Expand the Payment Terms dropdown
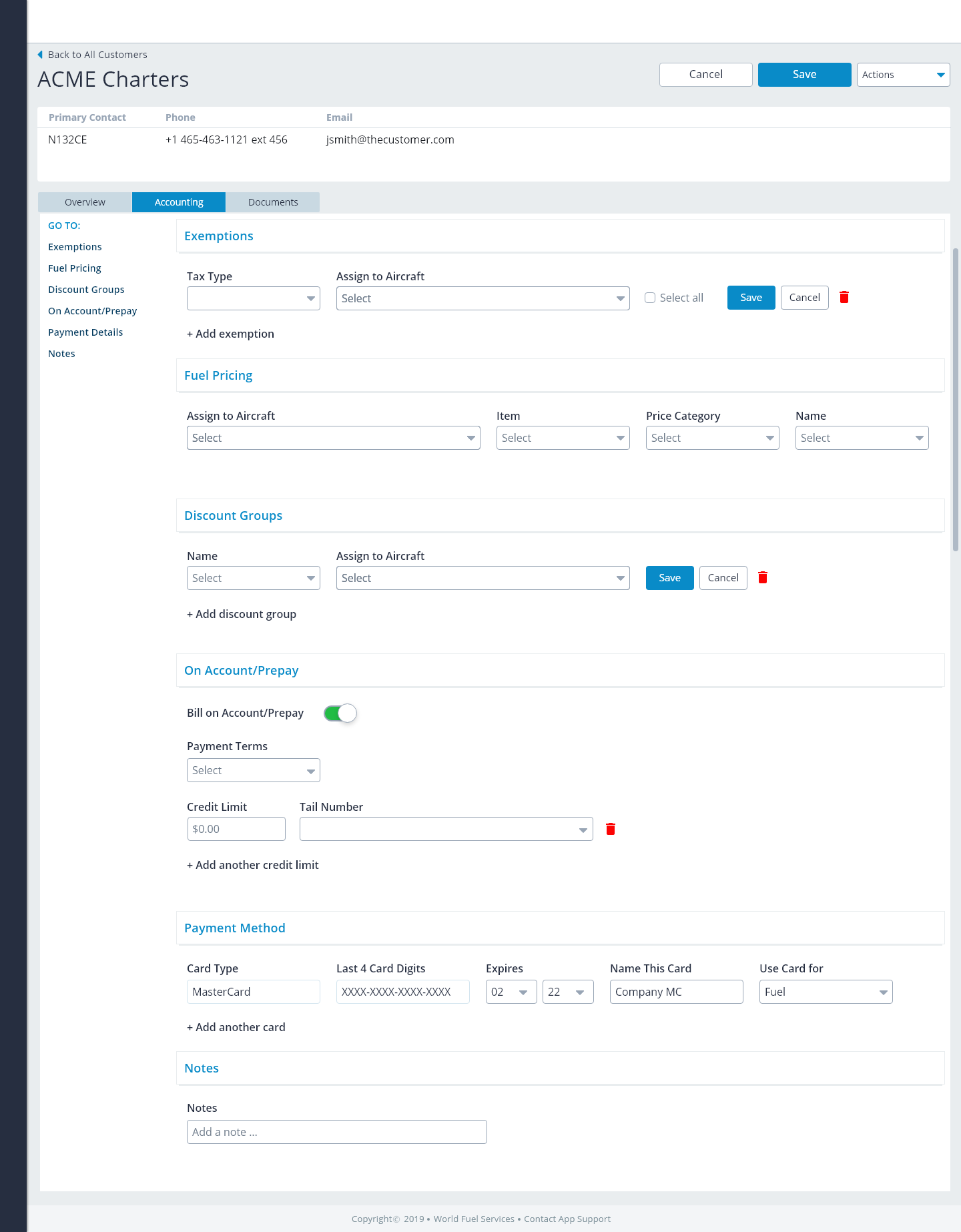The width and height of the screenshot is (961, 1232). [253, 770]
